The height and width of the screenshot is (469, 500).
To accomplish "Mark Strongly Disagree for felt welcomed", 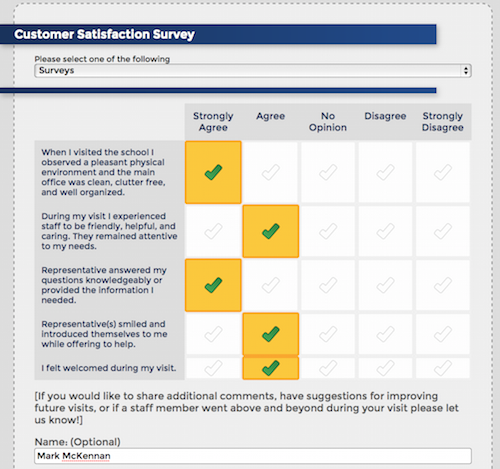I will (x=443, y=368).
